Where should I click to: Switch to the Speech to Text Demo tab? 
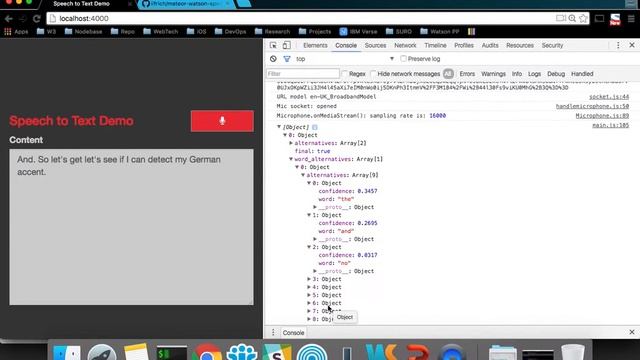pyautogui.click(x=82, y=4)
